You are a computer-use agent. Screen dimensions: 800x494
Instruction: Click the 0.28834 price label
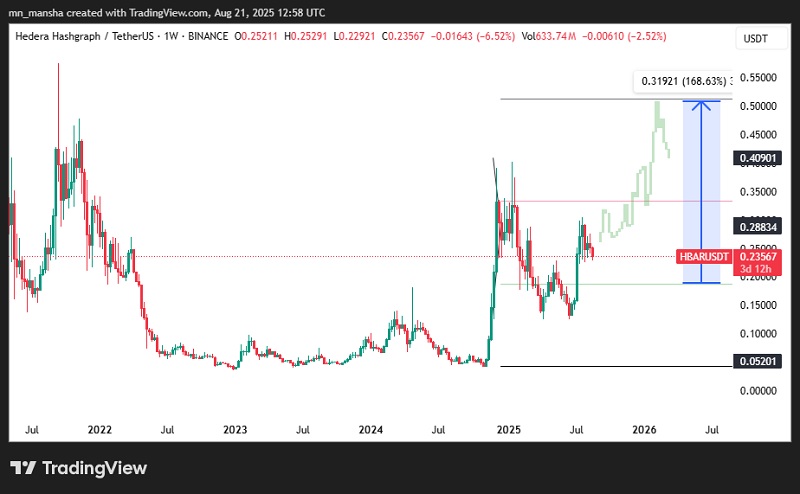pyautogui.click(x=758, y=227)
